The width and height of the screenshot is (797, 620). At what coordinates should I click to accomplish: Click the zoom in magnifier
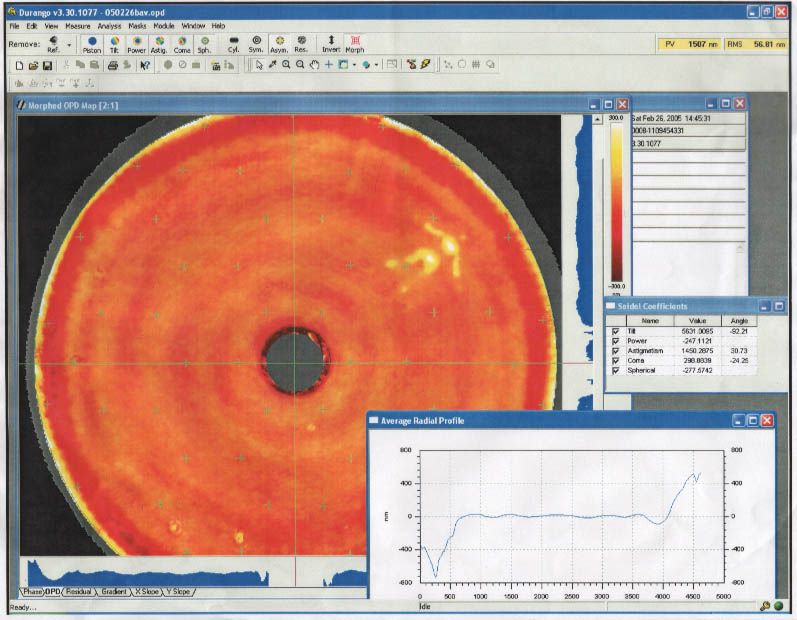(x=286, y=65)
